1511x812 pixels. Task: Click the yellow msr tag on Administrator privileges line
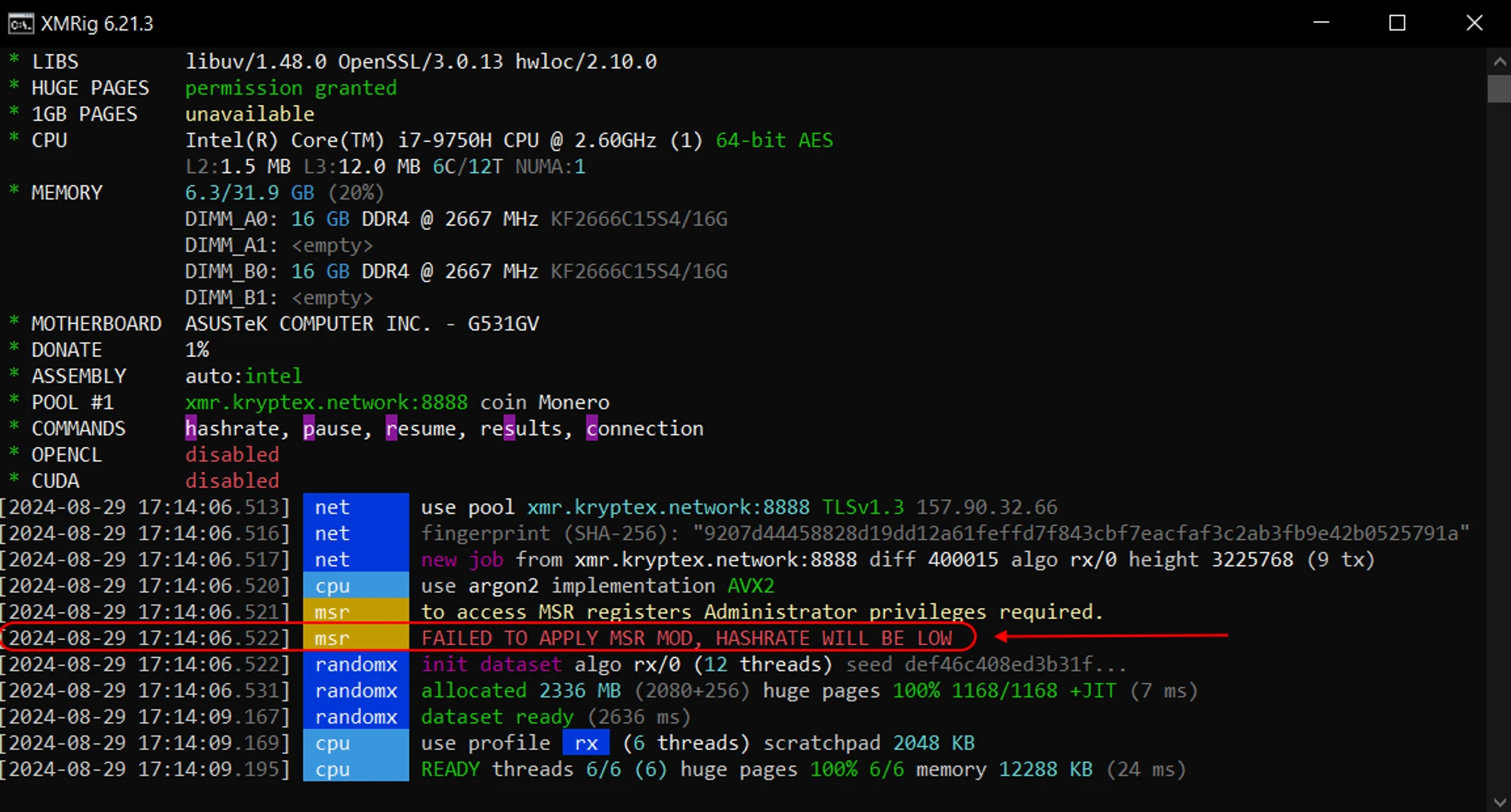[355, 612]
